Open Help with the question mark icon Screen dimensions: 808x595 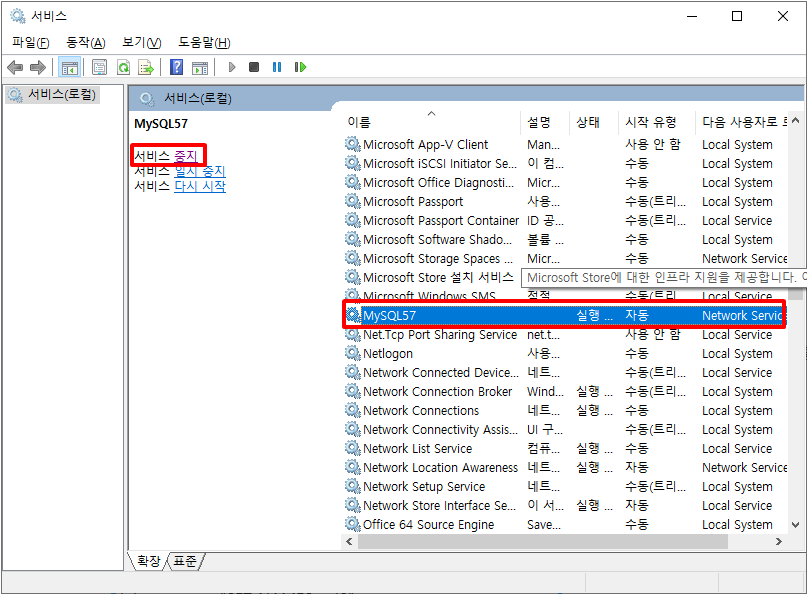pos(176,67)
